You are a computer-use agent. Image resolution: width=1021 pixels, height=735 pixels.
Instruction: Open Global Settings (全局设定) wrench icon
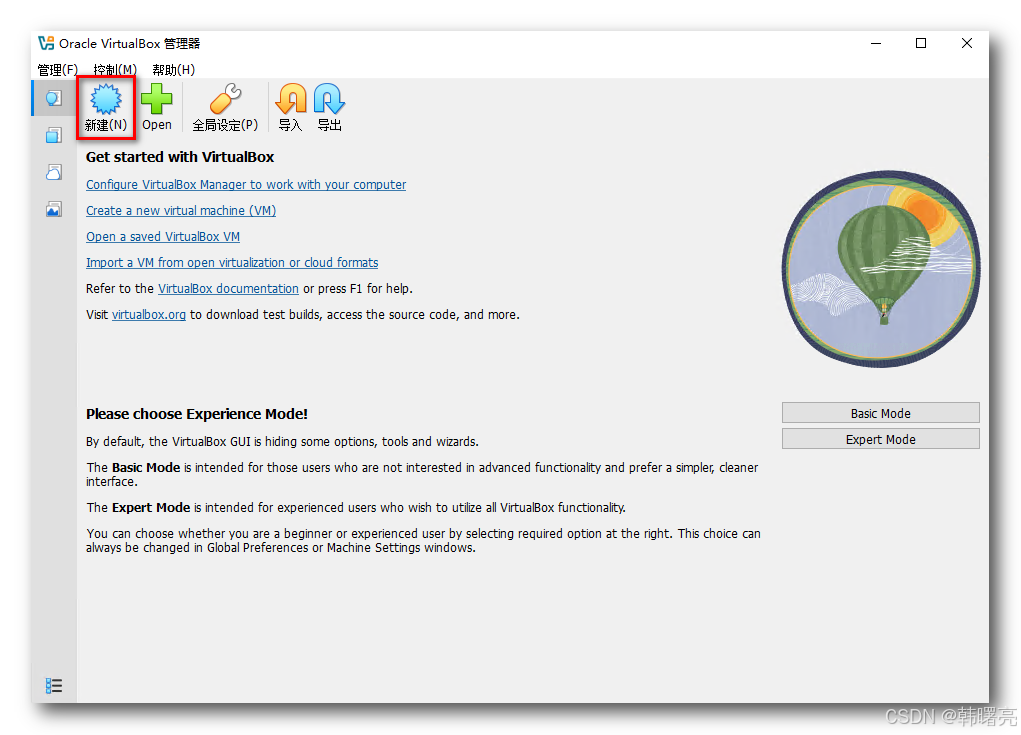[x=225, y=99]
